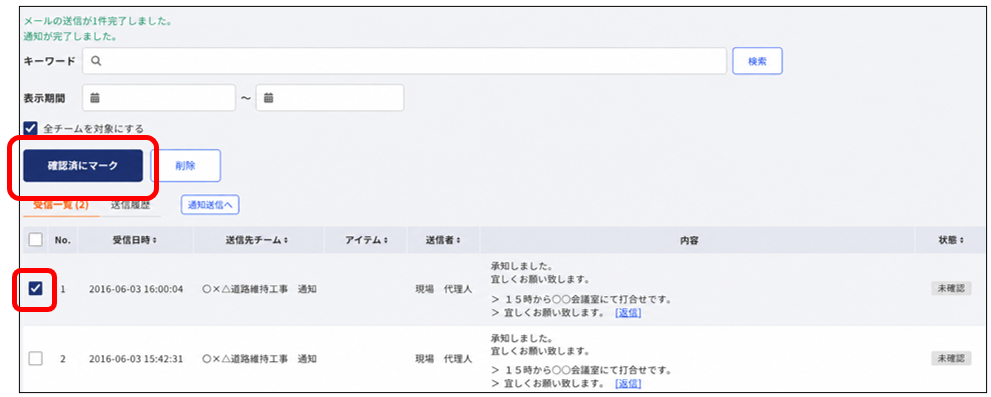Select timestamp 2016-06-03 15:42:31
The height and width of the screenshot is (397, 991).
click(136, 359)
